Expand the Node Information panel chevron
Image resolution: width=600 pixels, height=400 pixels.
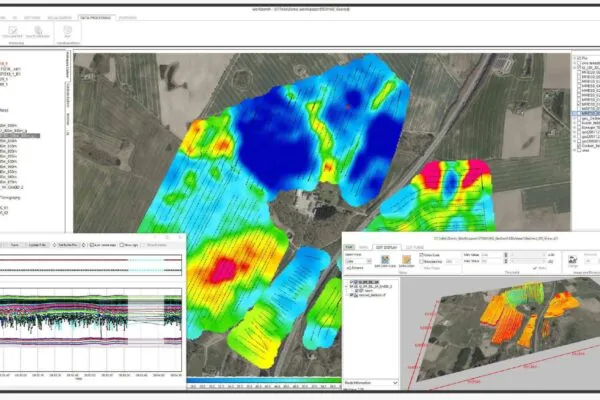(395, 383)
